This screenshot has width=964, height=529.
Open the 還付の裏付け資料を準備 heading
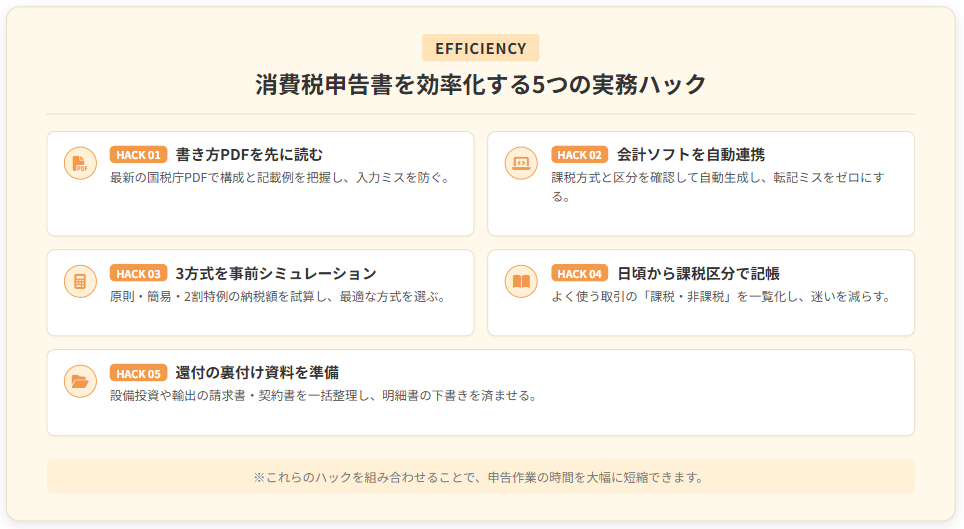tap(257, 373)
